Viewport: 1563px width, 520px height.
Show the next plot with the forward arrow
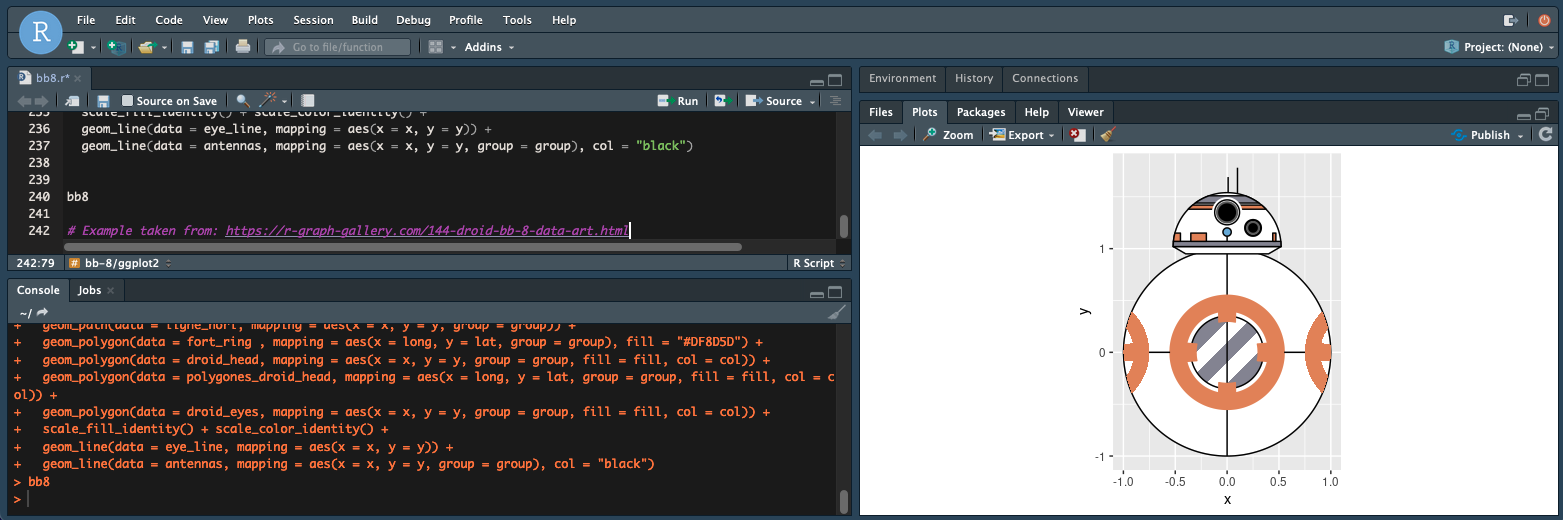coord(900,135)
